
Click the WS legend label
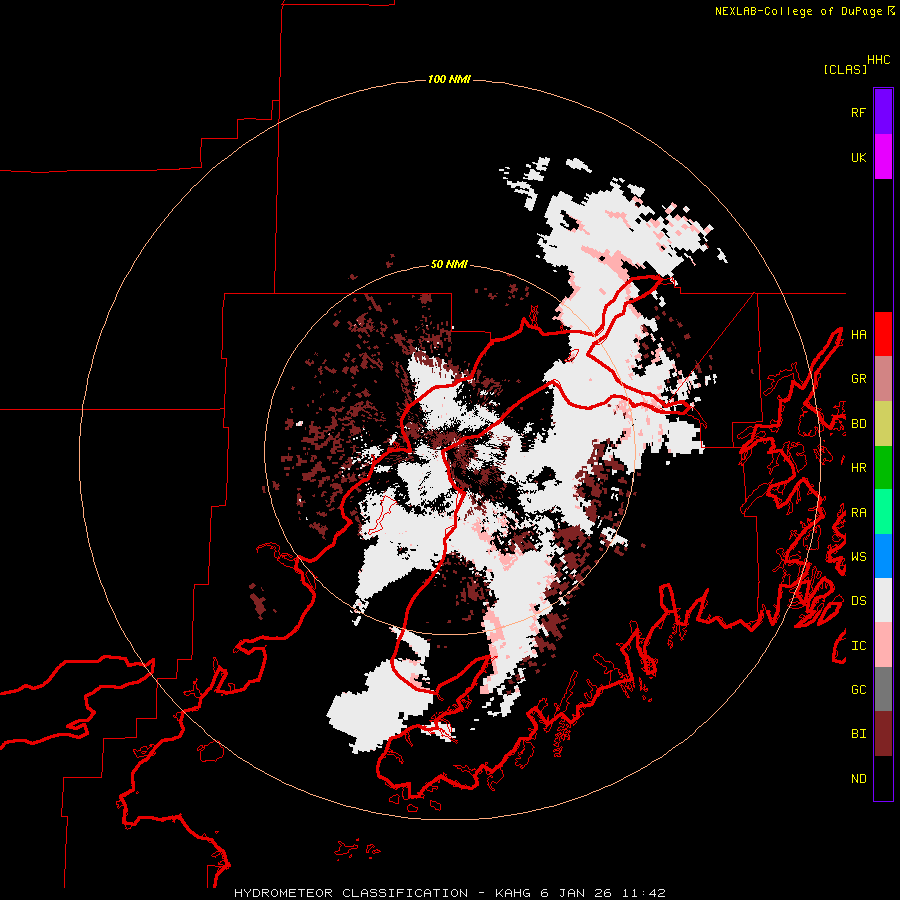point(859,557)
